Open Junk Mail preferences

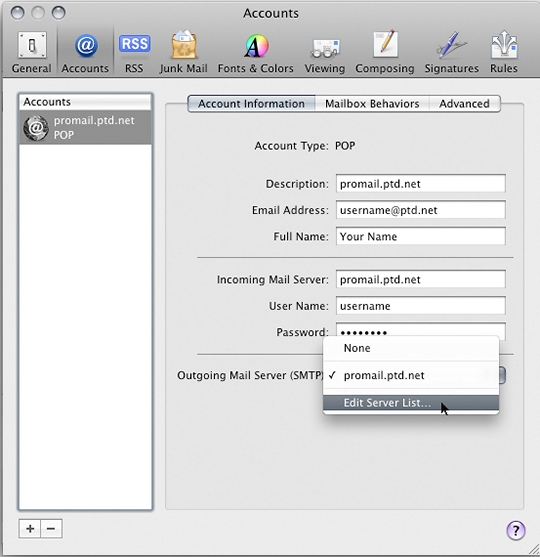pyautogui.click(x=183, y=52)
